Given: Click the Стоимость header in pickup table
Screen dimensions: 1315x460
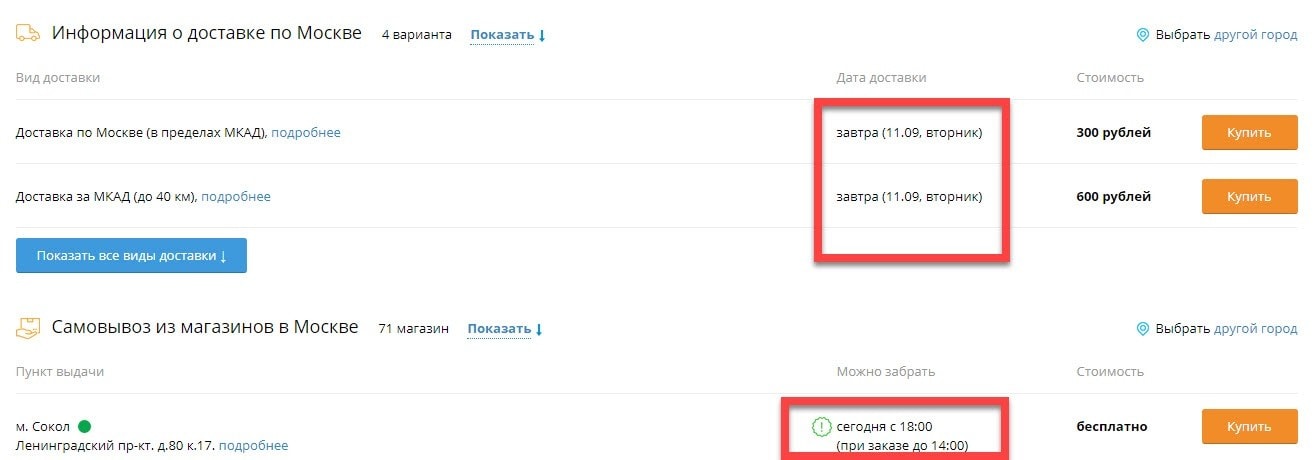Looking at the screenshot, I should click(x=1110, y=372).
